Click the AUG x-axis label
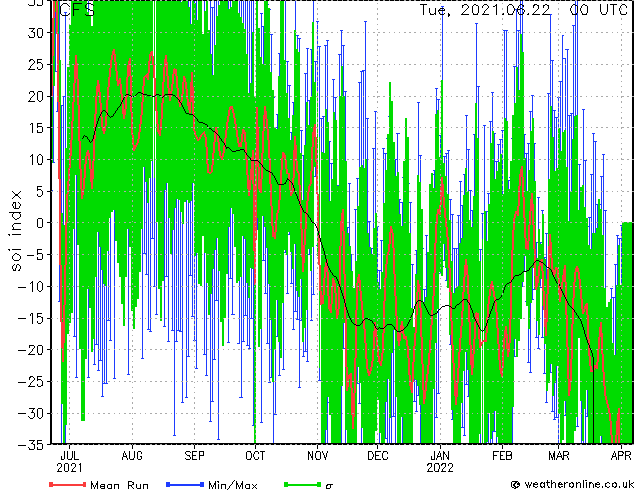 (132, 456)
